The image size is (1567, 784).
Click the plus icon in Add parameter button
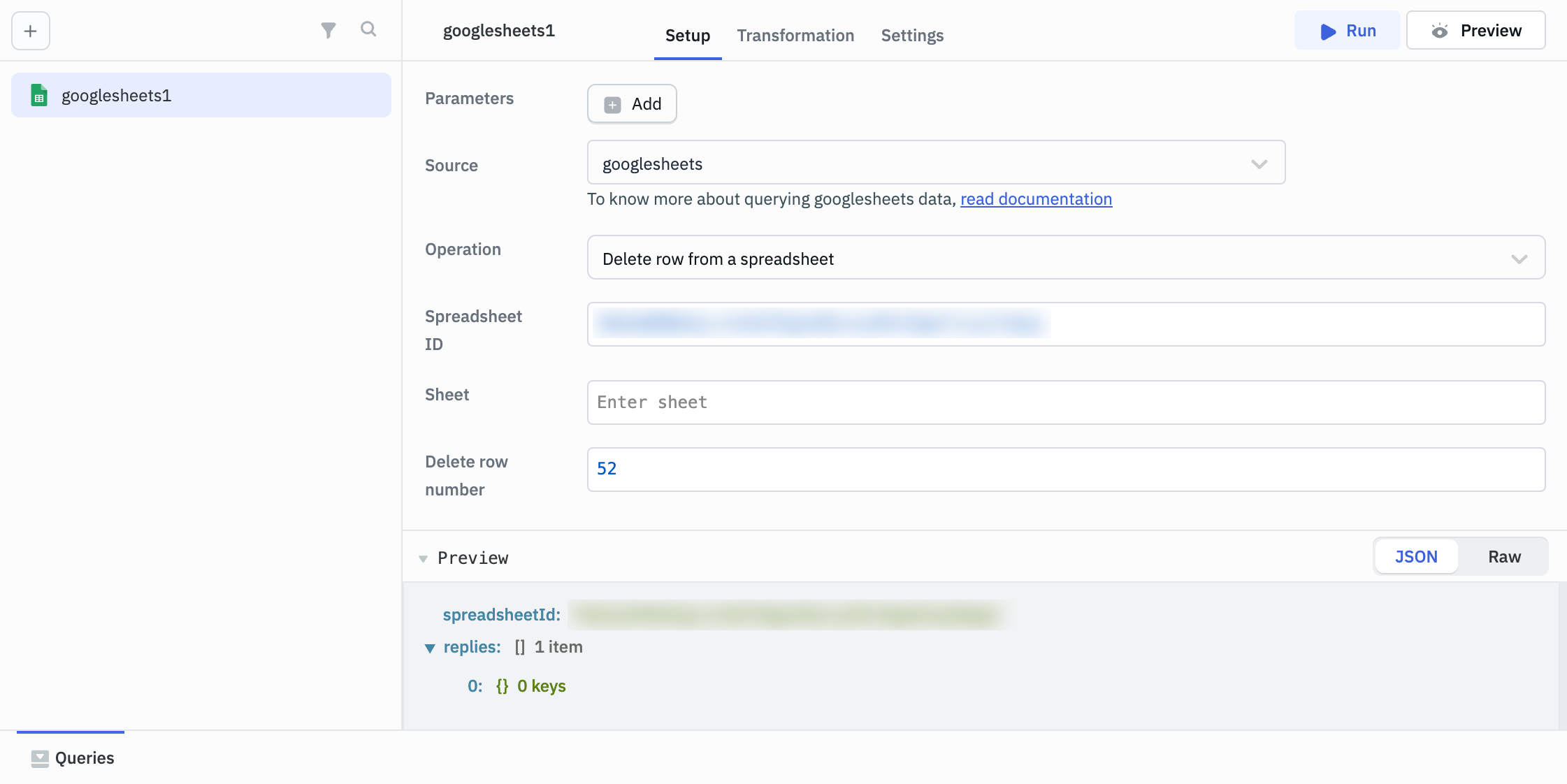pyautogui.click(x=612, y=104)
